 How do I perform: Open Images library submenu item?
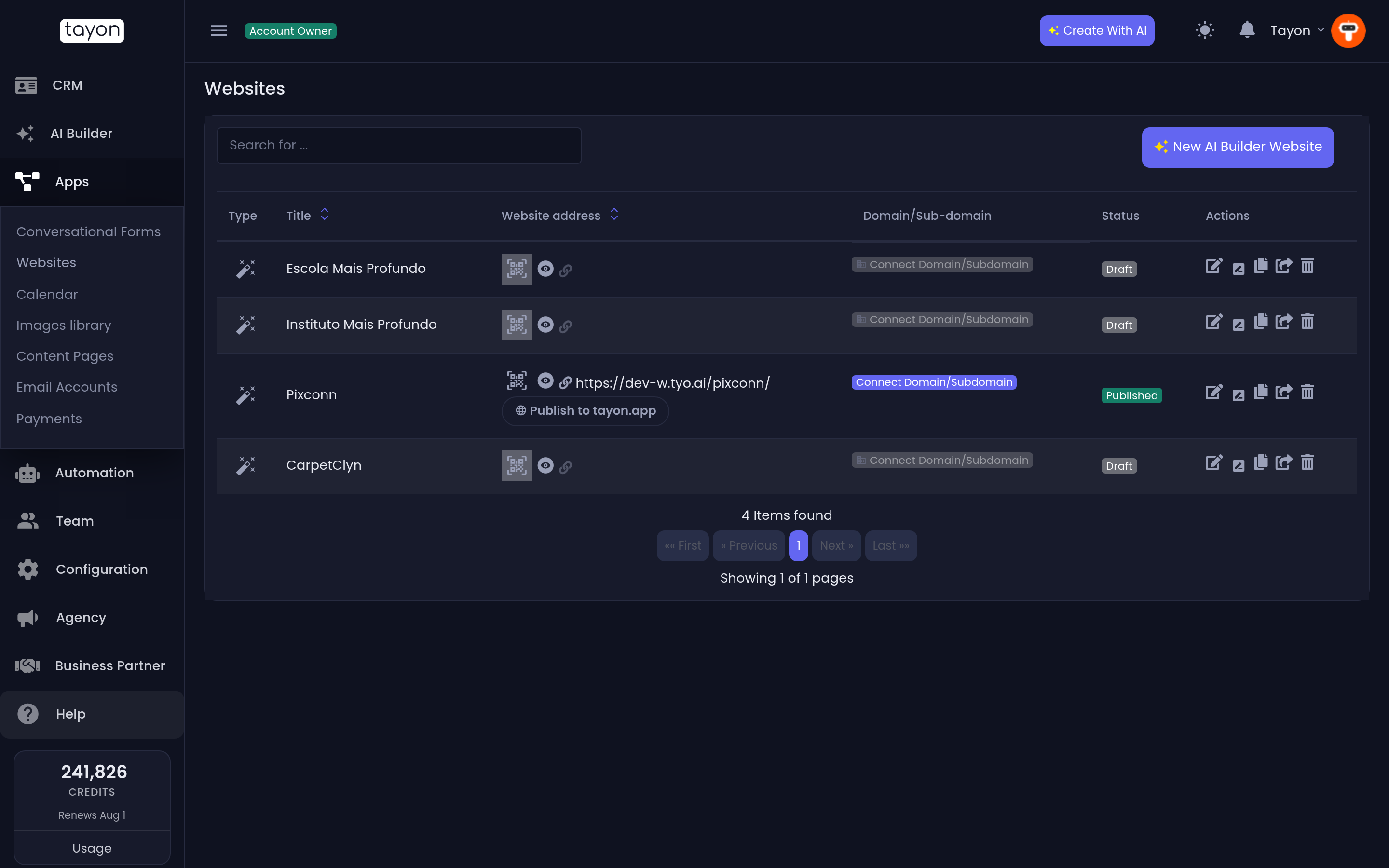(64, 325)
